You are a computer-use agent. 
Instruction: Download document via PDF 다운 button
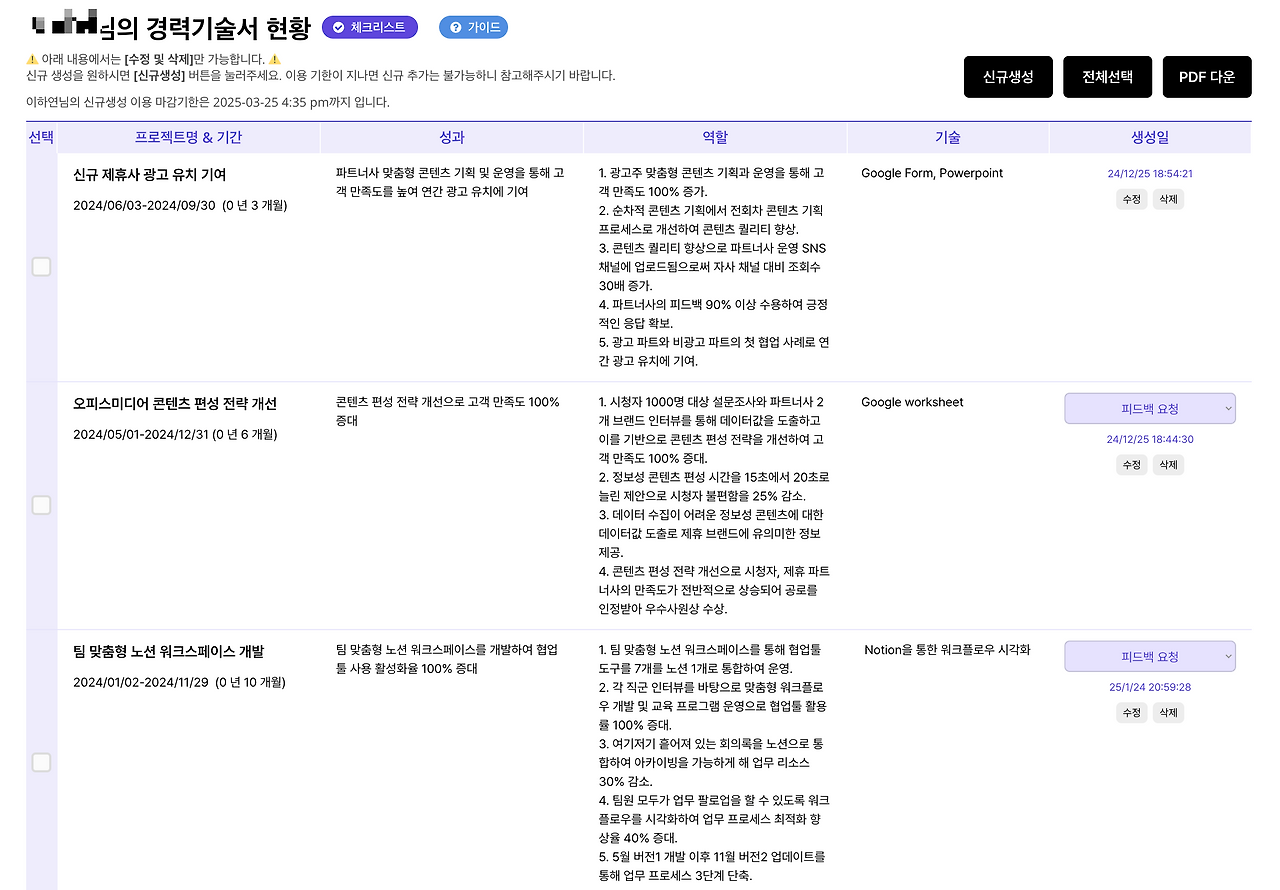(1207, 76)
